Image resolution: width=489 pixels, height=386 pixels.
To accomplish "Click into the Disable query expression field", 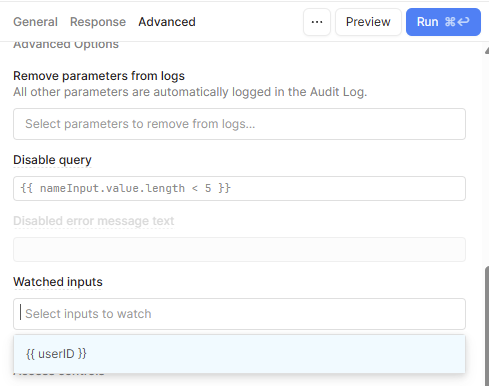I will tap(239, 188).
